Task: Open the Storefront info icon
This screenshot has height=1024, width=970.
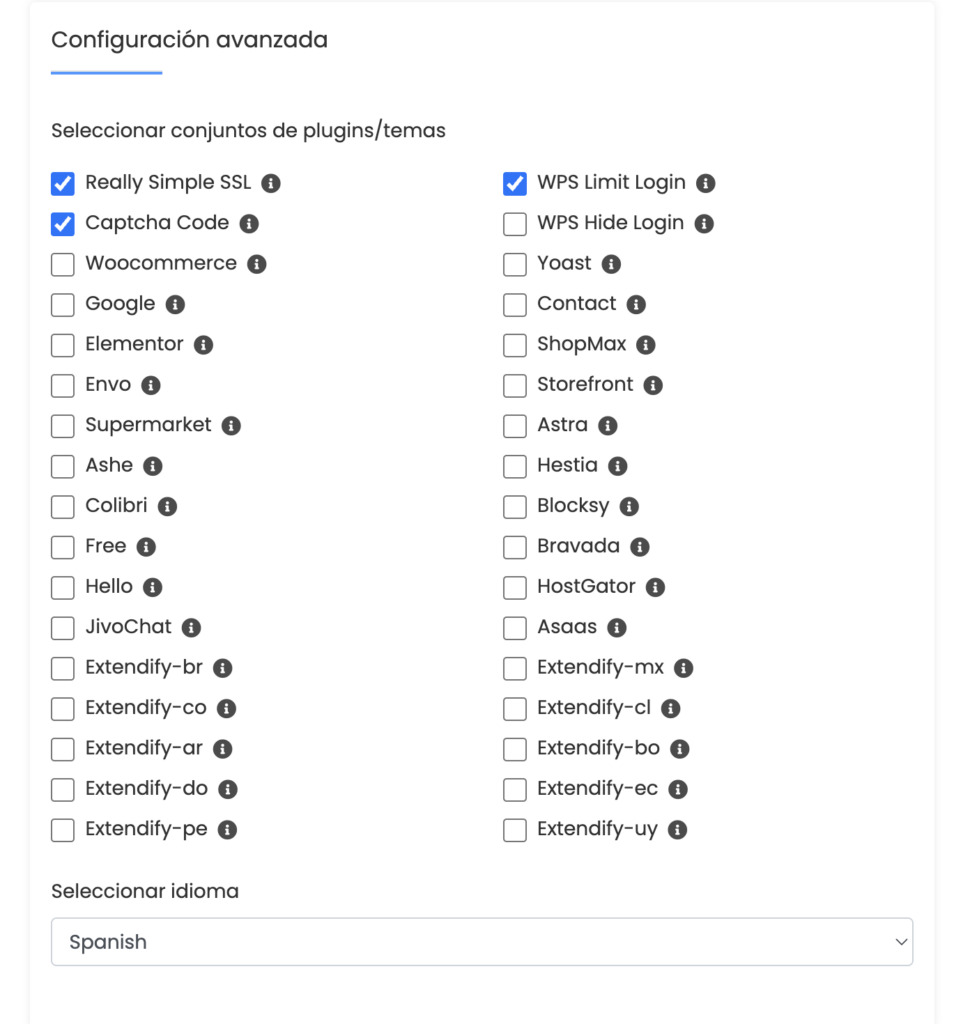Action: (x=653, y=385)
